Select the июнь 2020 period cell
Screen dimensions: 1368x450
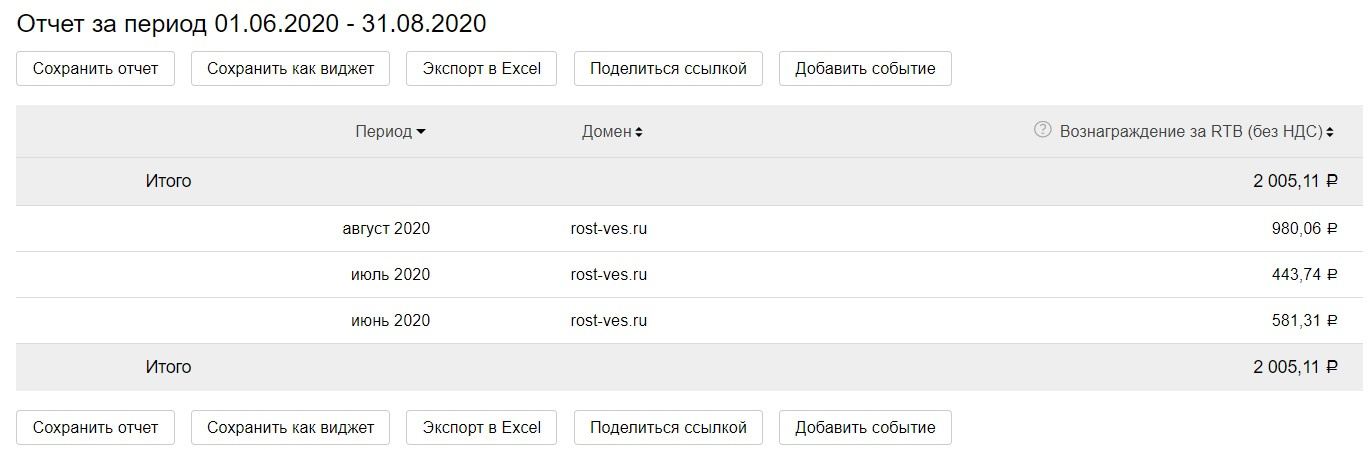[x=390, y=321]
